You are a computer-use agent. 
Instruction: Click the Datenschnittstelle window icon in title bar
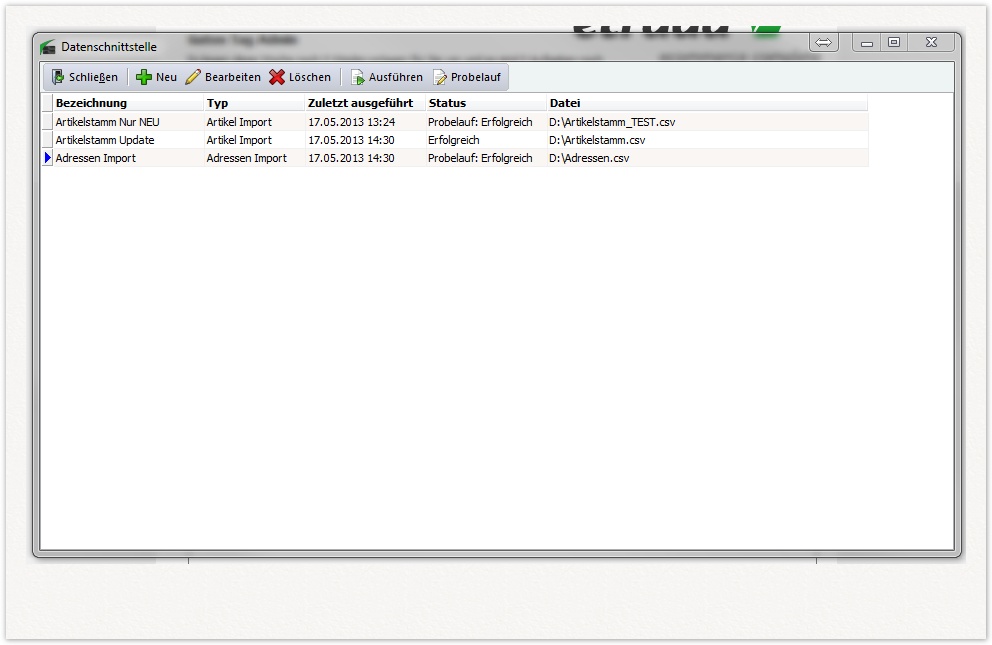coord(47,47)
